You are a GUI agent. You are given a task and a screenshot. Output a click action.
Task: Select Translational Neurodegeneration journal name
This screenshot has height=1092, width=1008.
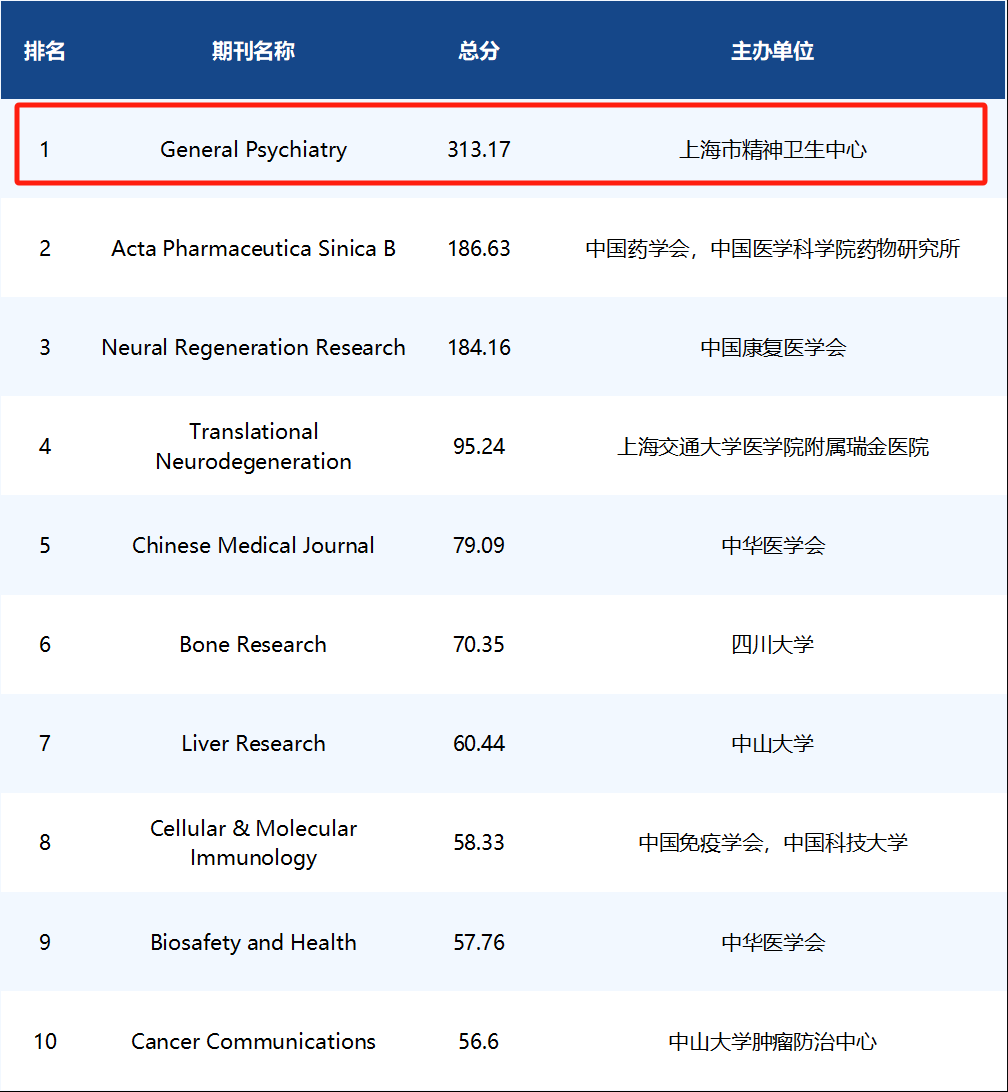pos(254,446)
